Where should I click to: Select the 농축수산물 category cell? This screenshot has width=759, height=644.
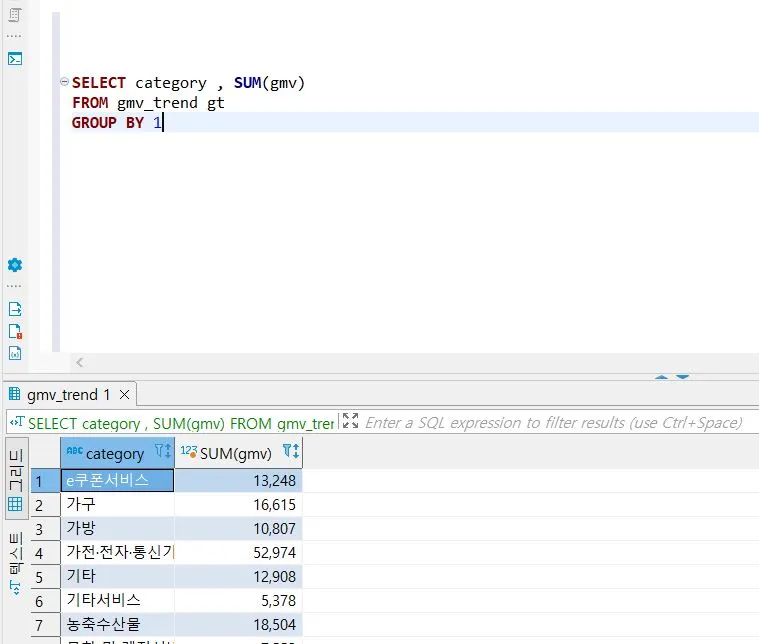117,624
